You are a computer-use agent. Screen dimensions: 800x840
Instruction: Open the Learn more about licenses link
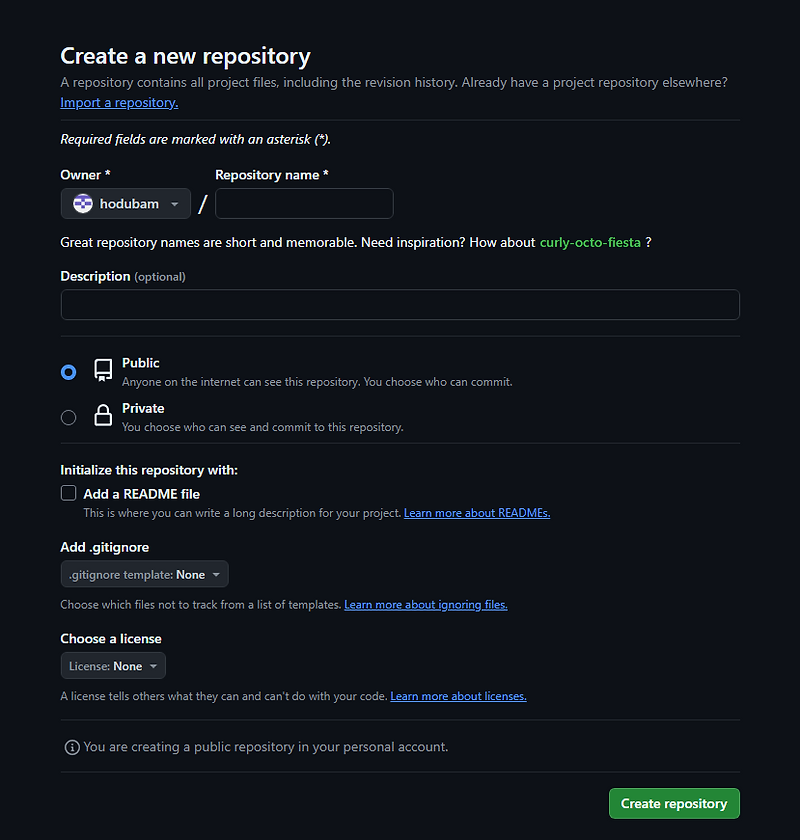pos(458,696)
